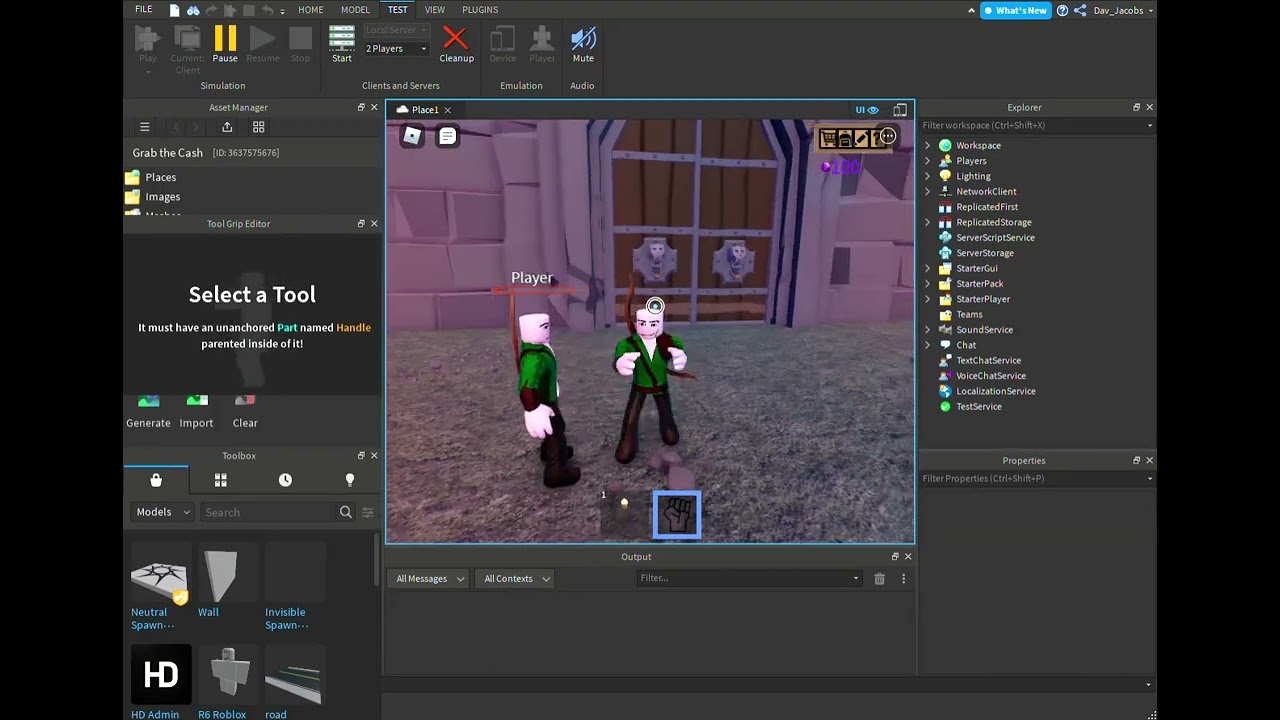The width and height of the screenshot is (1280, 720).
Task: Select the Neutral Spawn model thumbnail
Action: (x=159, y=573)
